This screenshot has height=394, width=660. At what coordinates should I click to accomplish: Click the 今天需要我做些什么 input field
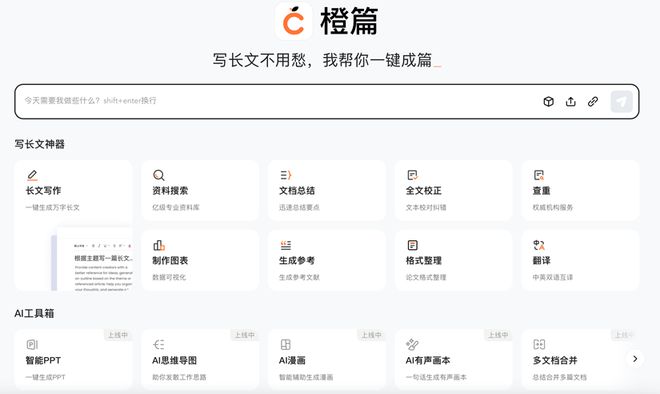click(x=278, y=101)
